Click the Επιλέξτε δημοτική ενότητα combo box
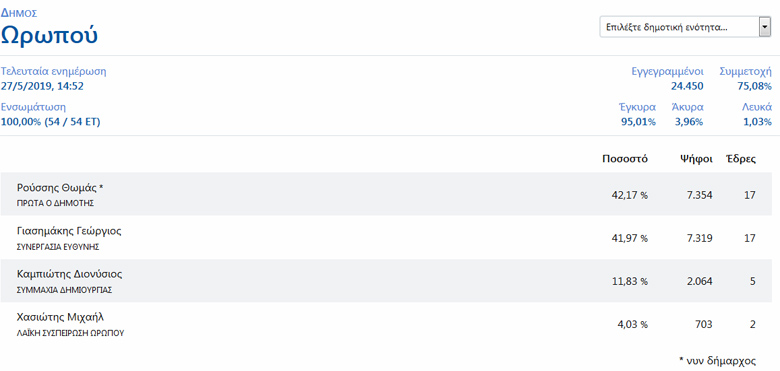This screenshot has height=371, width=780. [685, 27]
